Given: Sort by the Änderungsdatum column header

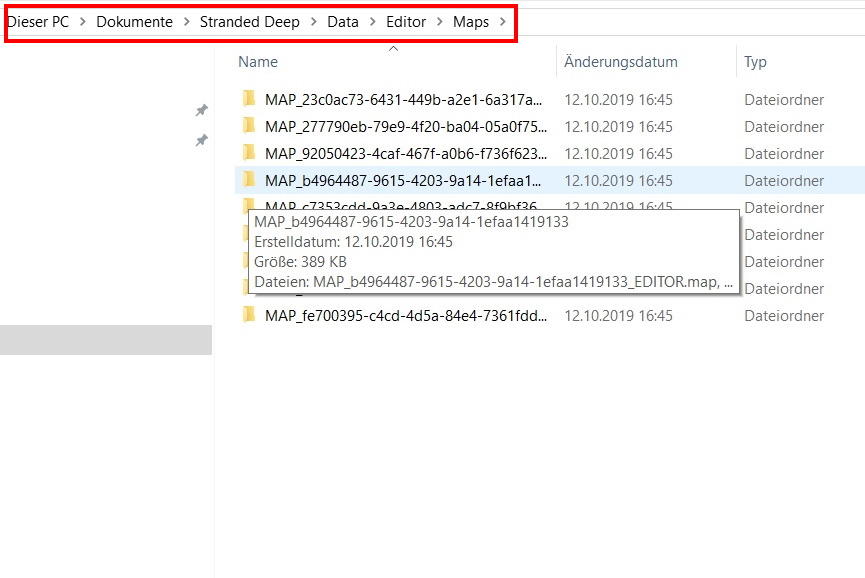Looking at the screenshot, I should pos(620,62).
